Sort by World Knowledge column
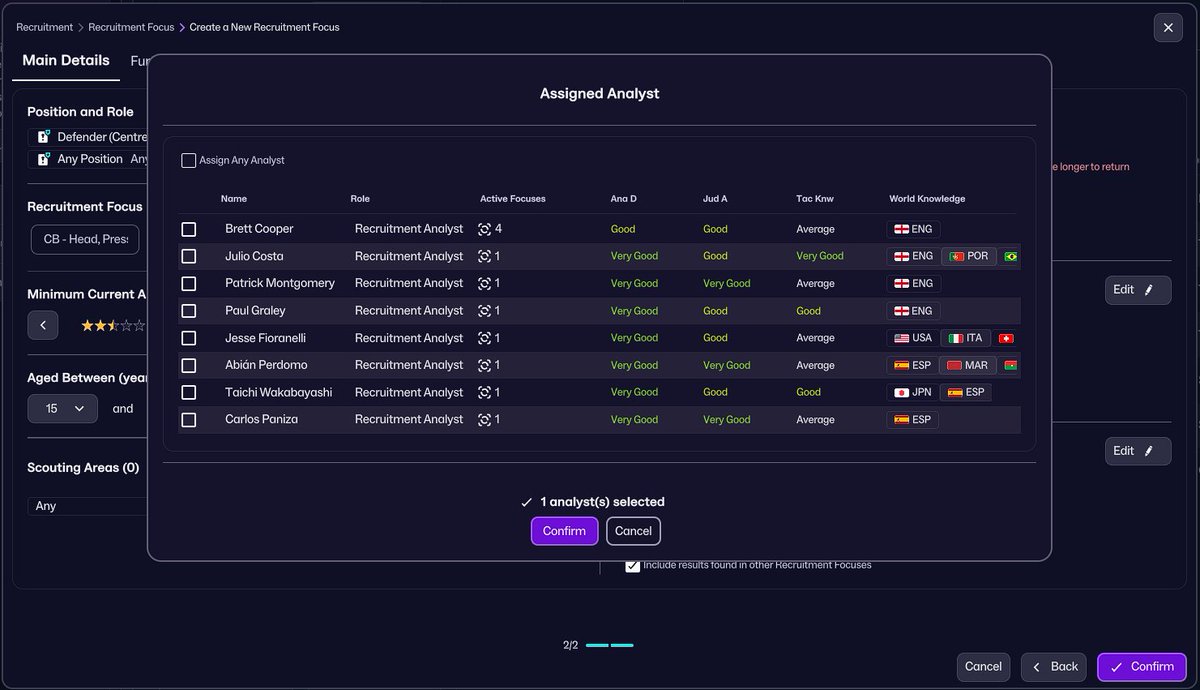Image resolution: width=1200 pixels, height=690 pixels. pos(927,199)
